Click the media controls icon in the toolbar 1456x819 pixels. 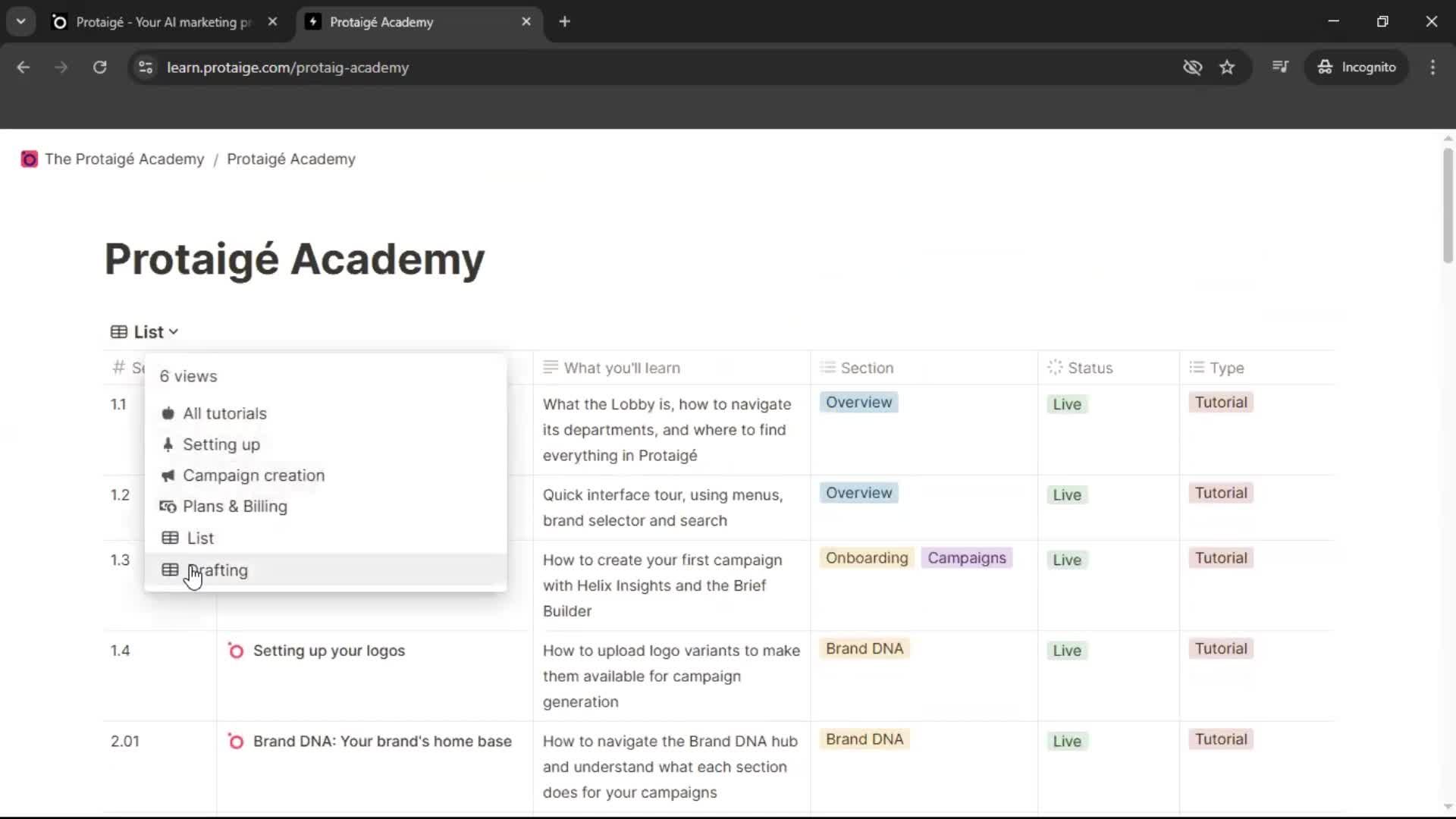point(1281,67)
